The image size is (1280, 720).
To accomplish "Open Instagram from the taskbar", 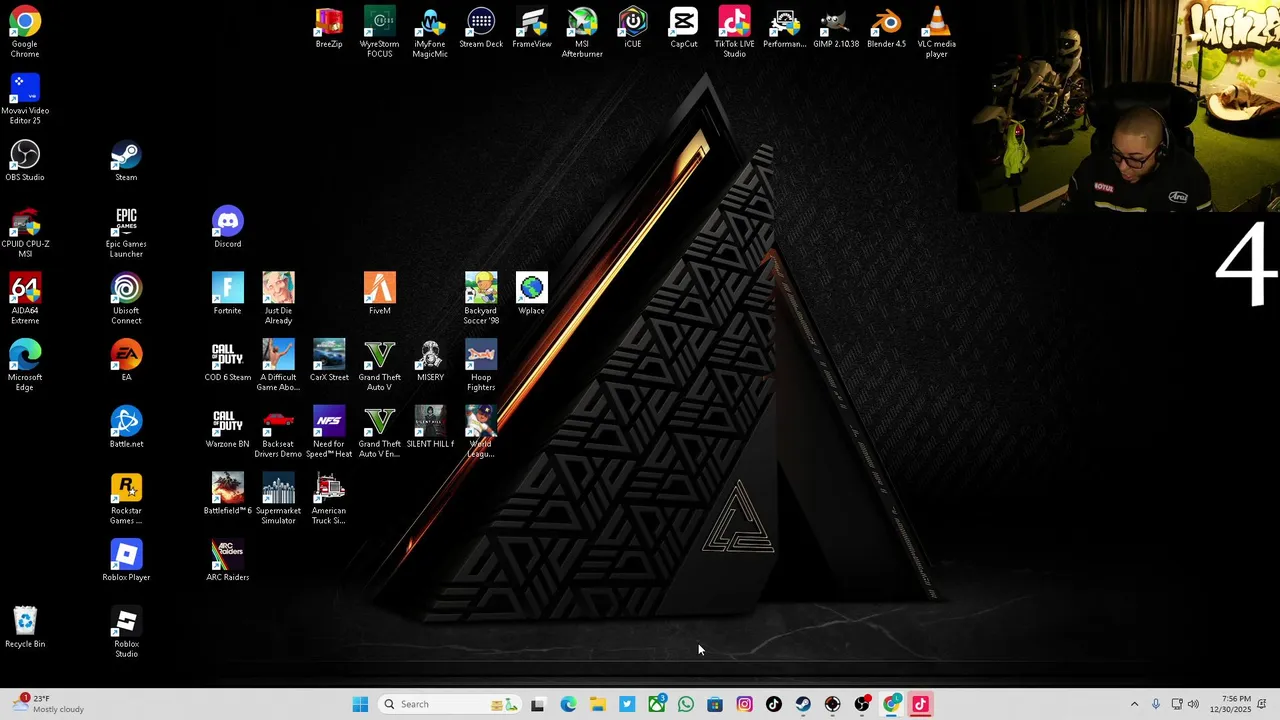I will coord(744,704).
